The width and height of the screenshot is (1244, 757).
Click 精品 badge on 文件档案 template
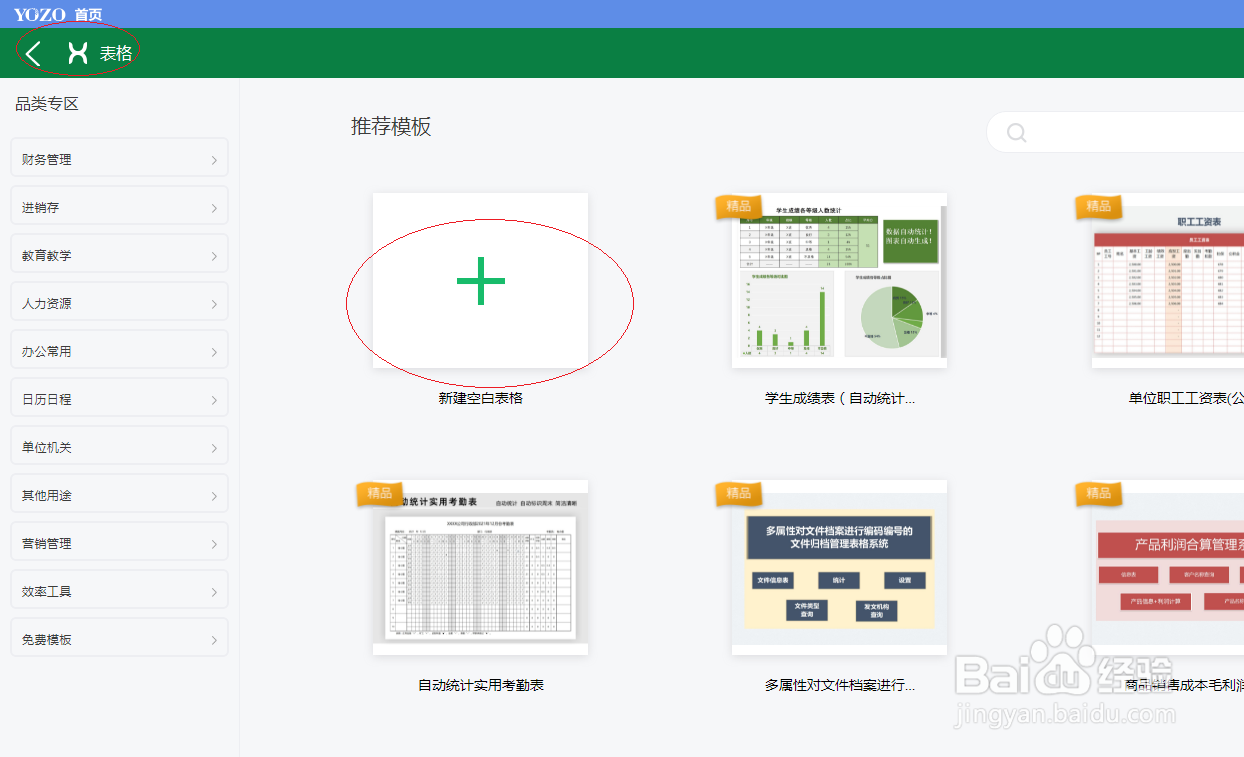(738, 493)
